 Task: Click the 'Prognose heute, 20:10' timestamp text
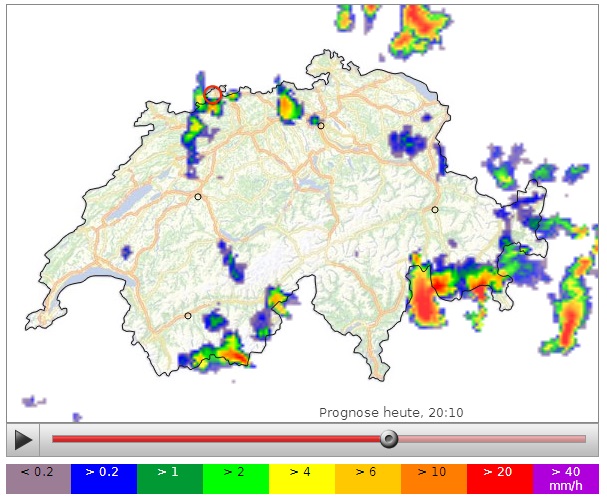pos(391,413)
